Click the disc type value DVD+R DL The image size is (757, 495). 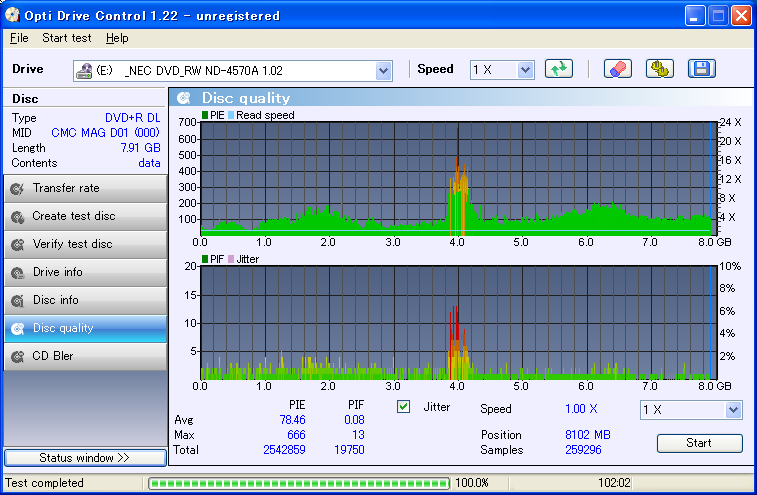132,118
